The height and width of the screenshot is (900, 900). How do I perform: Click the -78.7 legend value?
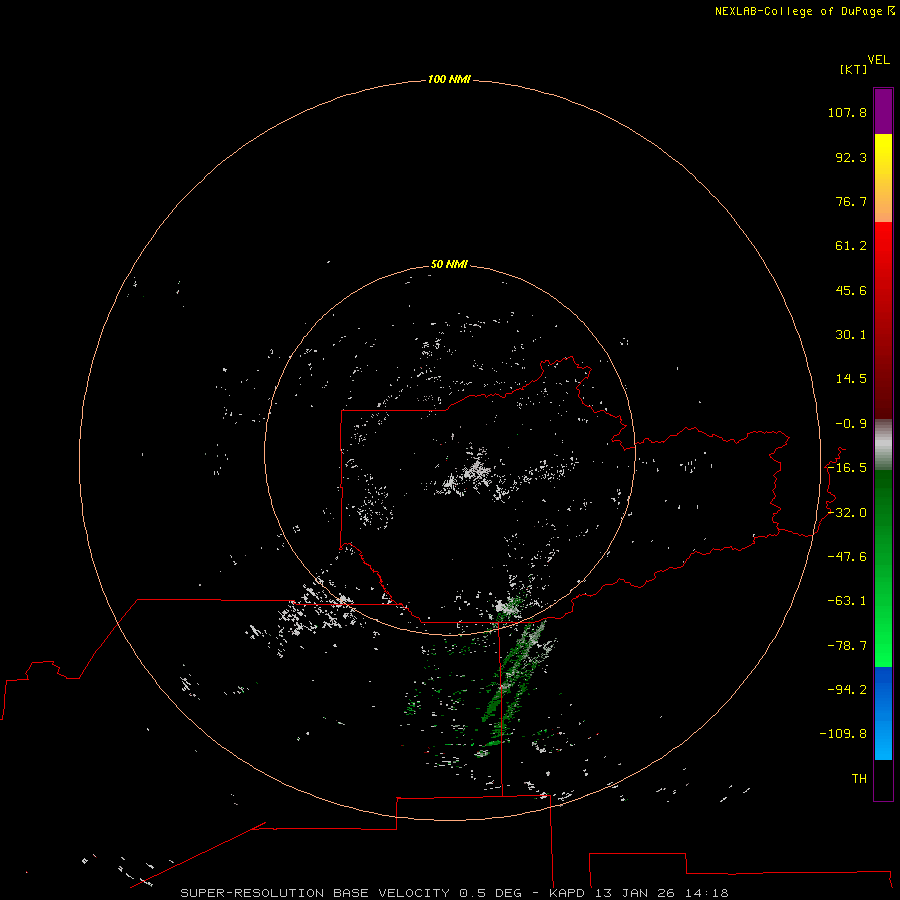coord(847,646)
